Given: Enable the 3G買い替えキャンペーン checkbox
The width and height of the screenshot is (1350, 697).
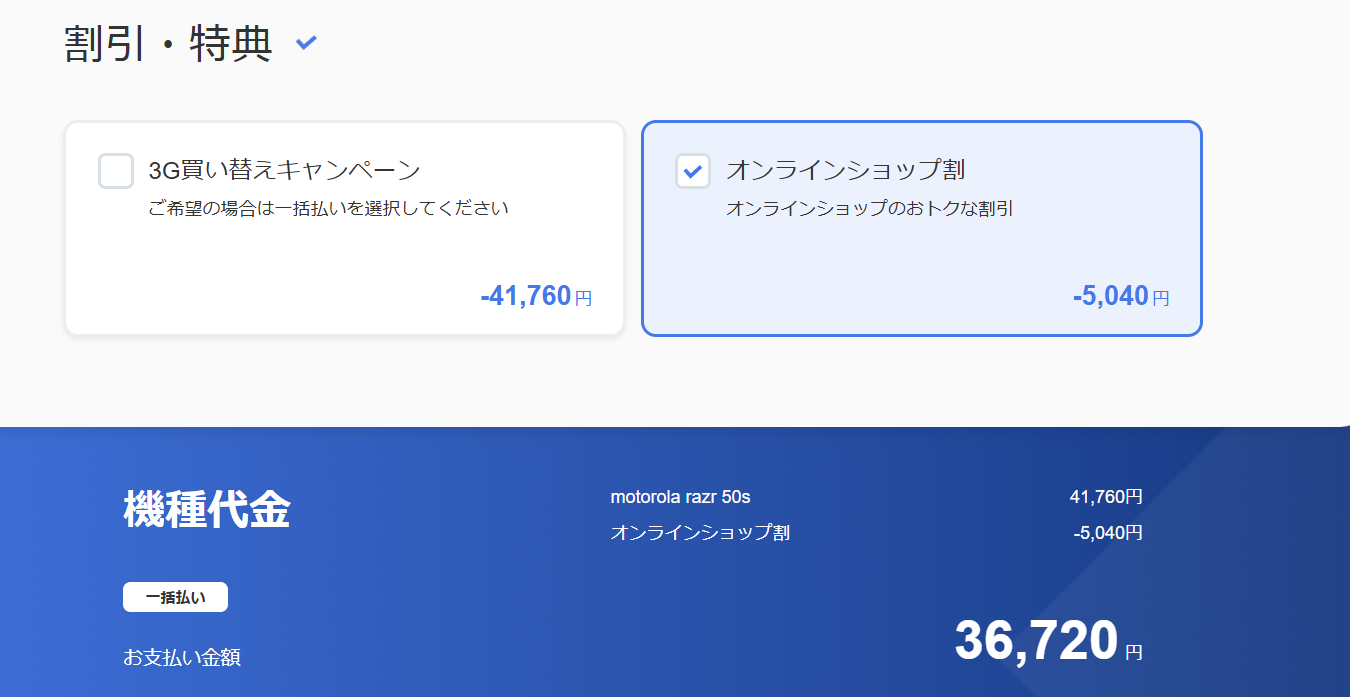Looking at the screenshot, I should [116, 170].
